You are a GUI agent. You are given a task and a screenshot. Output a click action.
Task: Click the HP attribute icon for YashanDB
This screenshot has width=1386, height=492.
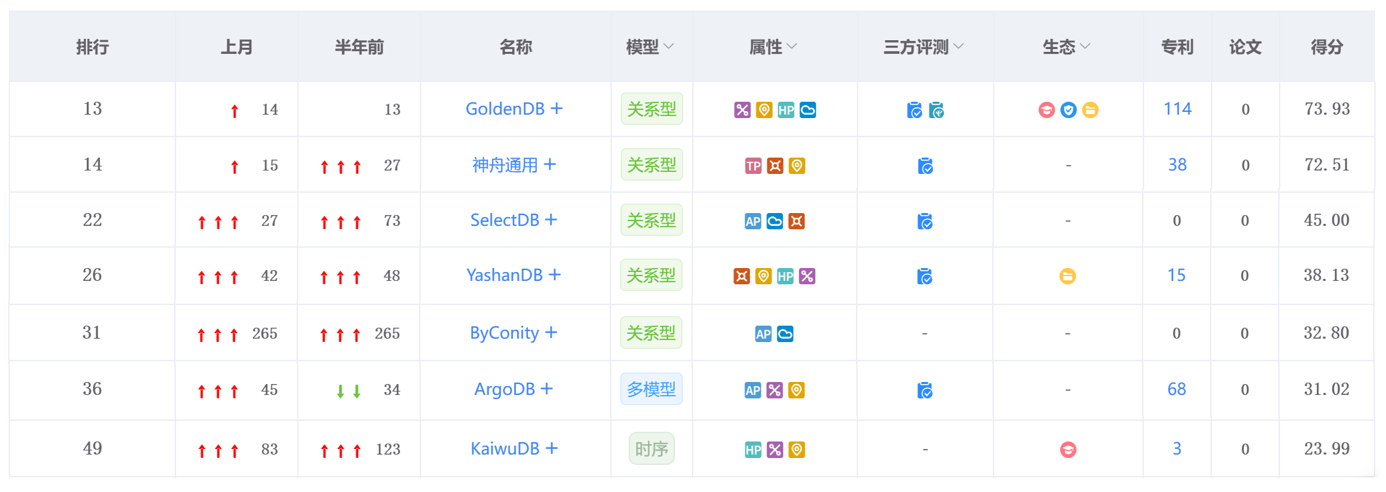pos(786,276)
